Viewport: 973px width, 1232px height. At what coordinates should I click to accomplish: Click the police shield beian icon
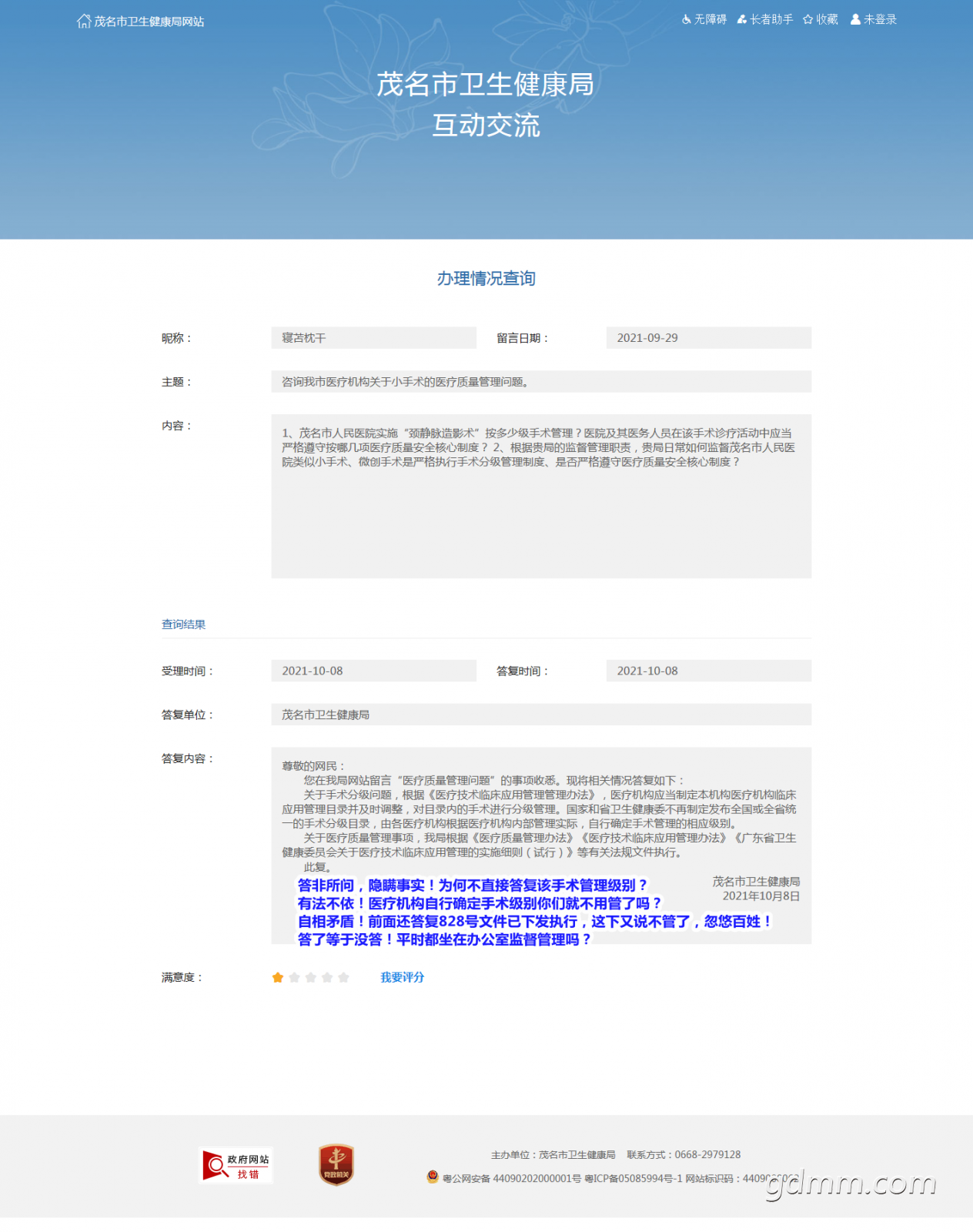(433, 1177)
